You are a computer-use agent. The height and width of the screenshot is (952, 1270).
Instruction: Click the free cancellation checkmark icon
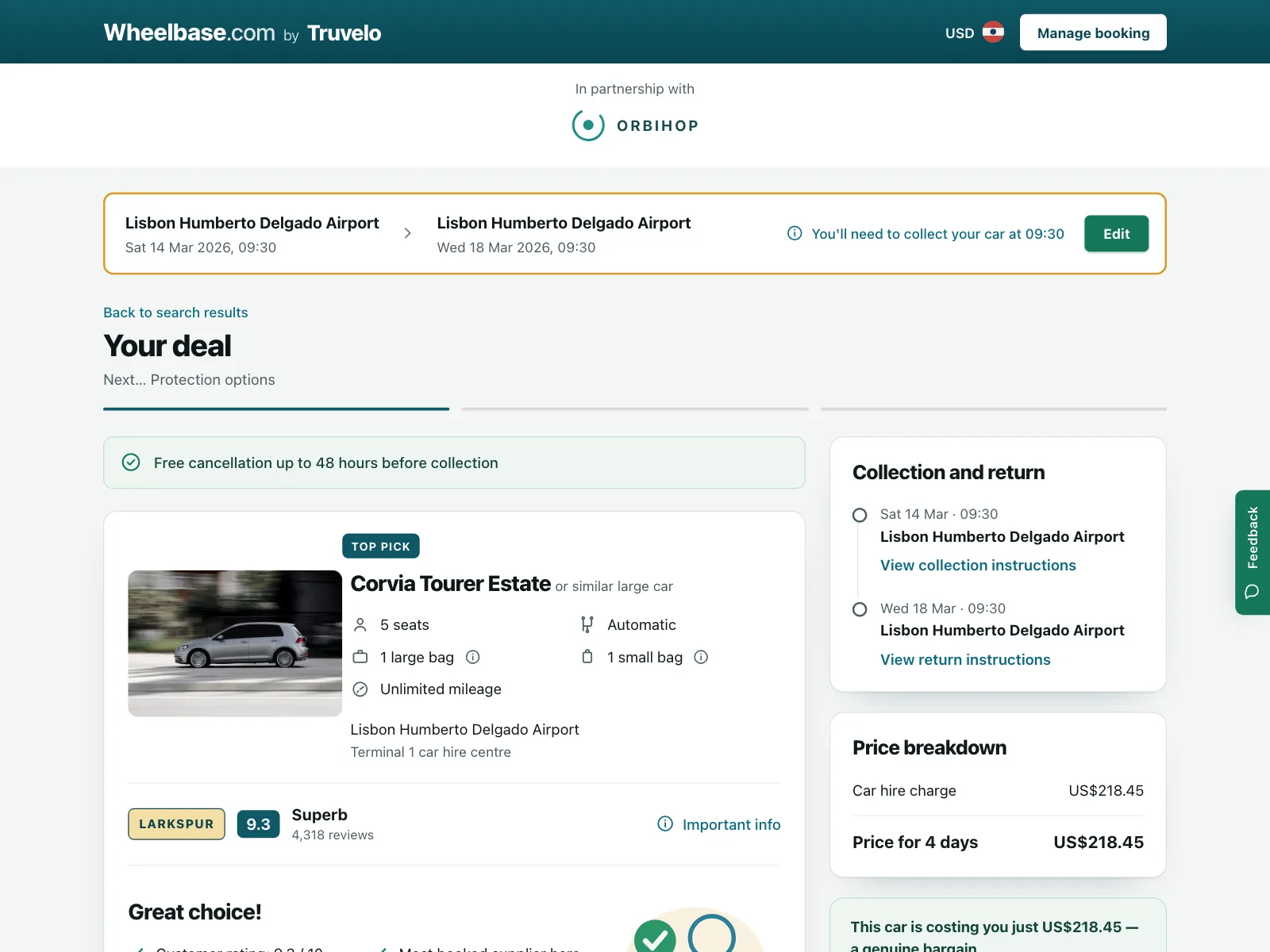coord(131,463)
